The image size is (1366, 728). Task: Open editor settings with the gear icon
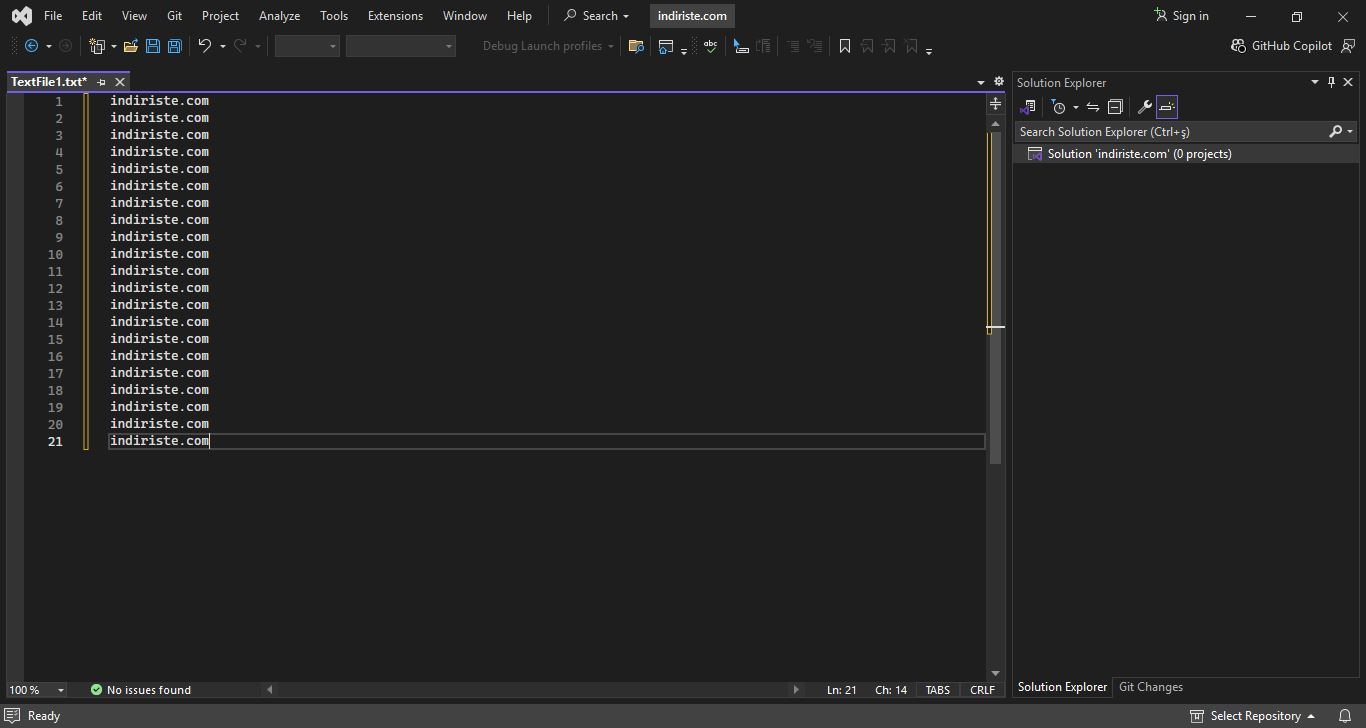click(998, 82)
